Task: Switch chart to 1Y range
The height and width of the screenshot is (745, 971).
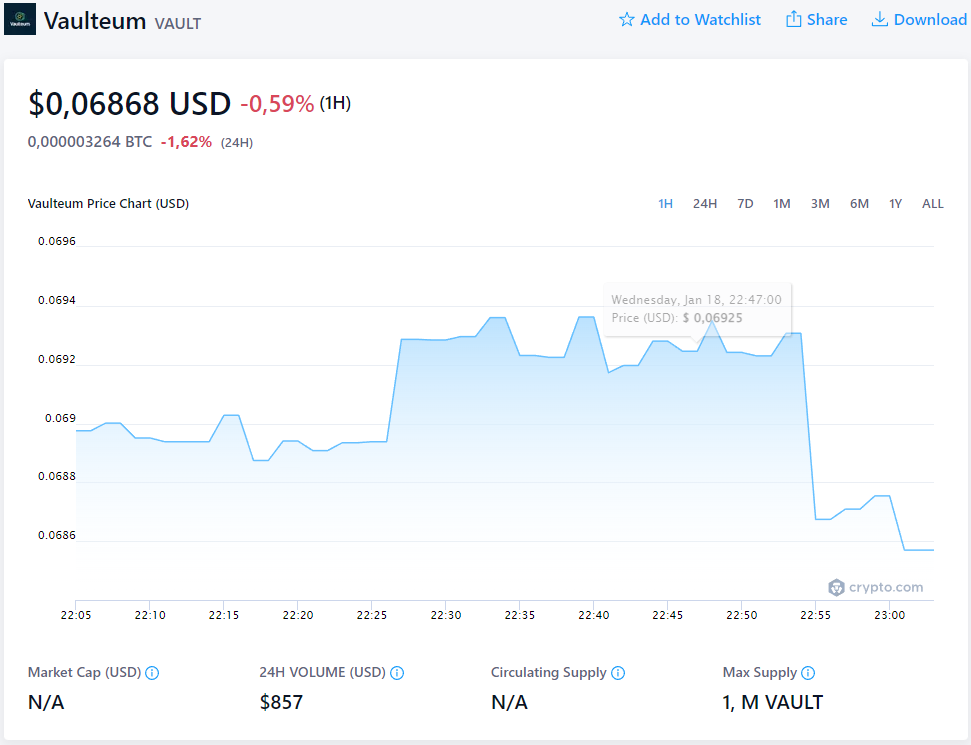Action: pyautogui.click(x=895, y=204)
